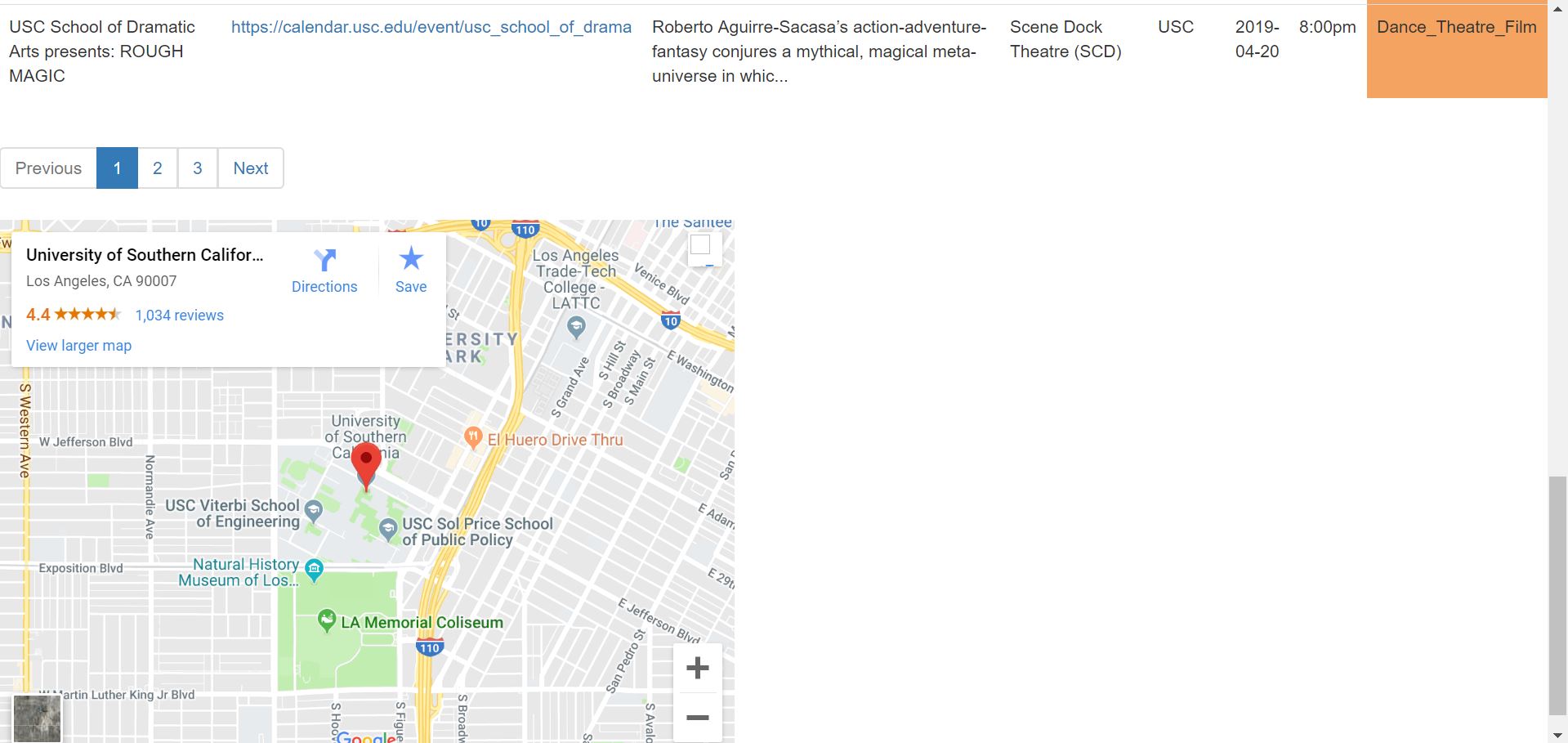1568x743 pixels.
Task: Go to page 2
Action: (158, 168)
